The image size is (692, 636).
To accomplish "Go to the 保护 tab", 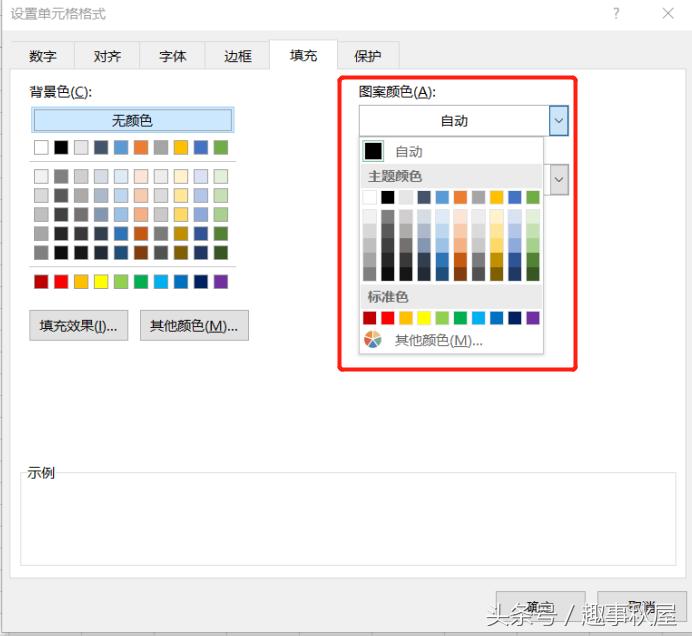I will (368, 56).
